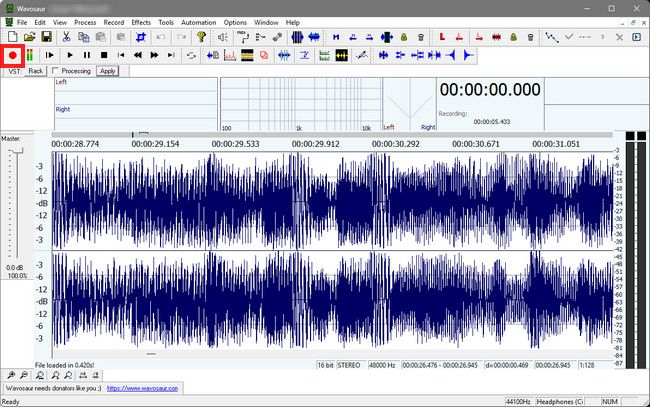Viewport: 650px width, 407px height.
Task: Open the Edit menu
Action: coord(40,22)
